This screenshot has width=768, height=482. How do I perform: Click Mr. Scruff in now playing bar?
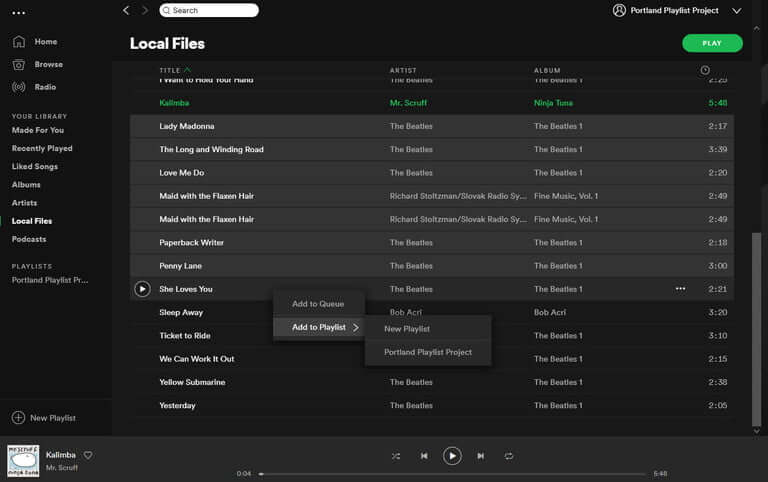pyautogui.click(x=62, y=468)
